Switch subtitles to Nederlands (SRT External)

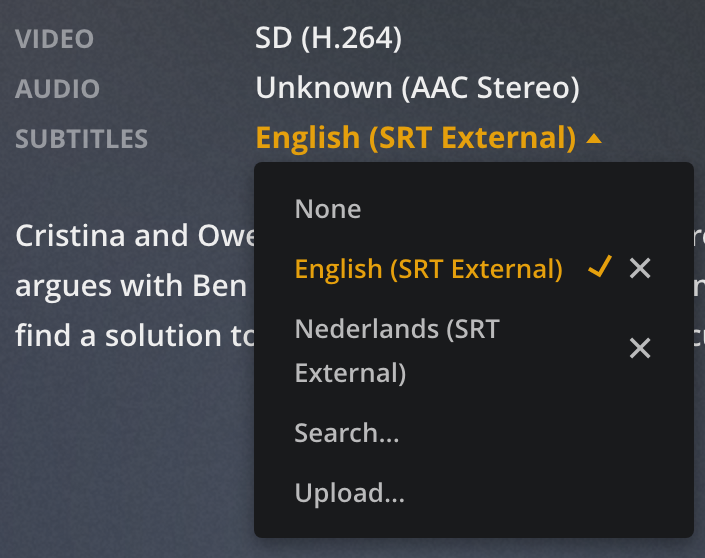coord(396,350)
